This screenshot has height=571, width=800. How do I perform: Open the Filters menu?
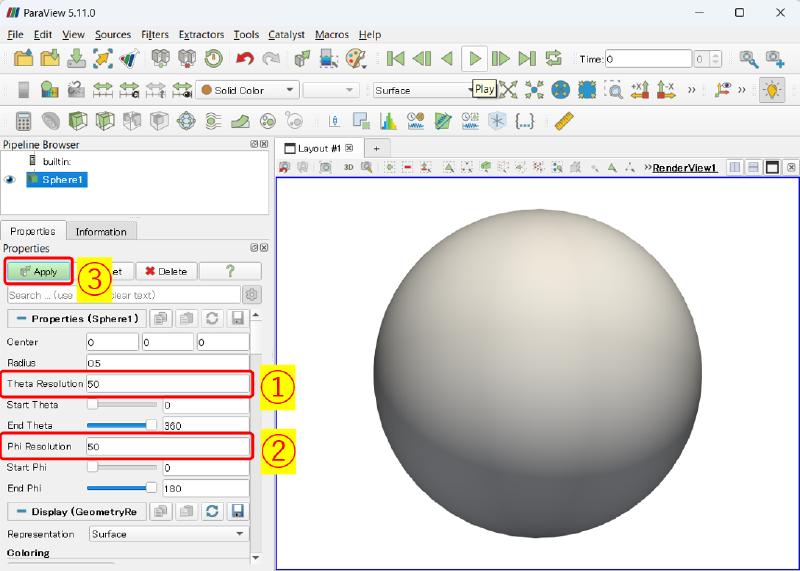point(155,34)
